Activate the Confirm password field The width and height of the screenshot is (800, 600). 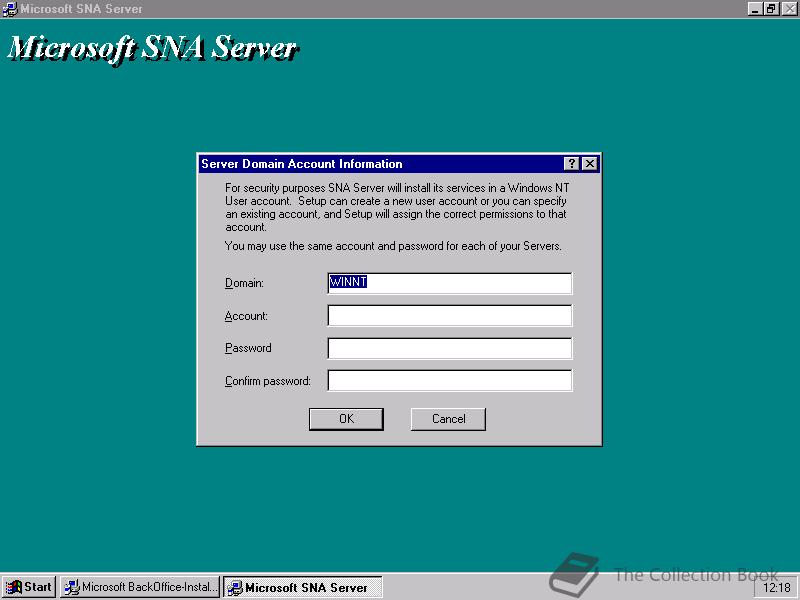tap(449, 381)
